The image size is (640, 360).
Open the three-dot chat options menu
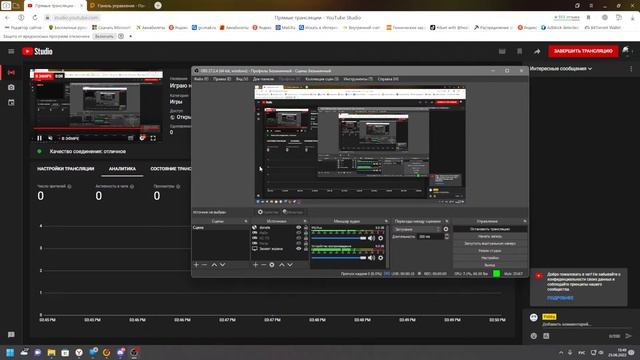pos(631,69)
